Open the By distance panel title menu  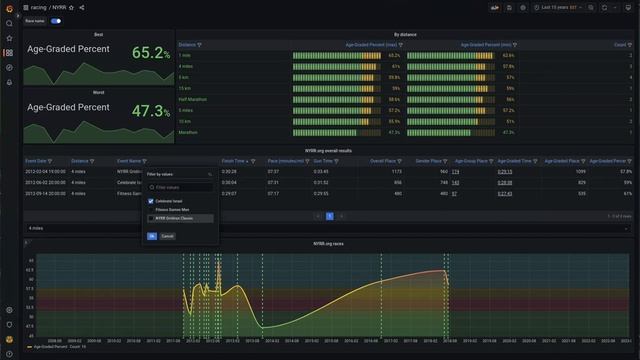click(405, 35)
